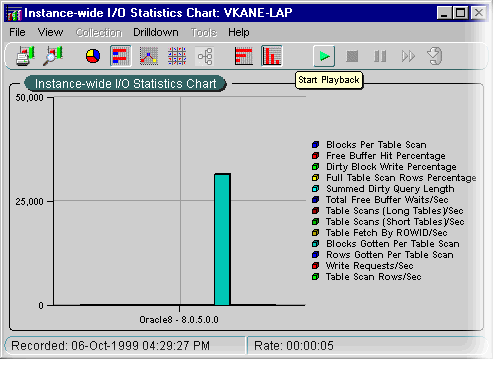The width and height of the screenshot is (498, 375).
Task: Click Free Buffer Hit Percentage red swatch
Action: 315,156
